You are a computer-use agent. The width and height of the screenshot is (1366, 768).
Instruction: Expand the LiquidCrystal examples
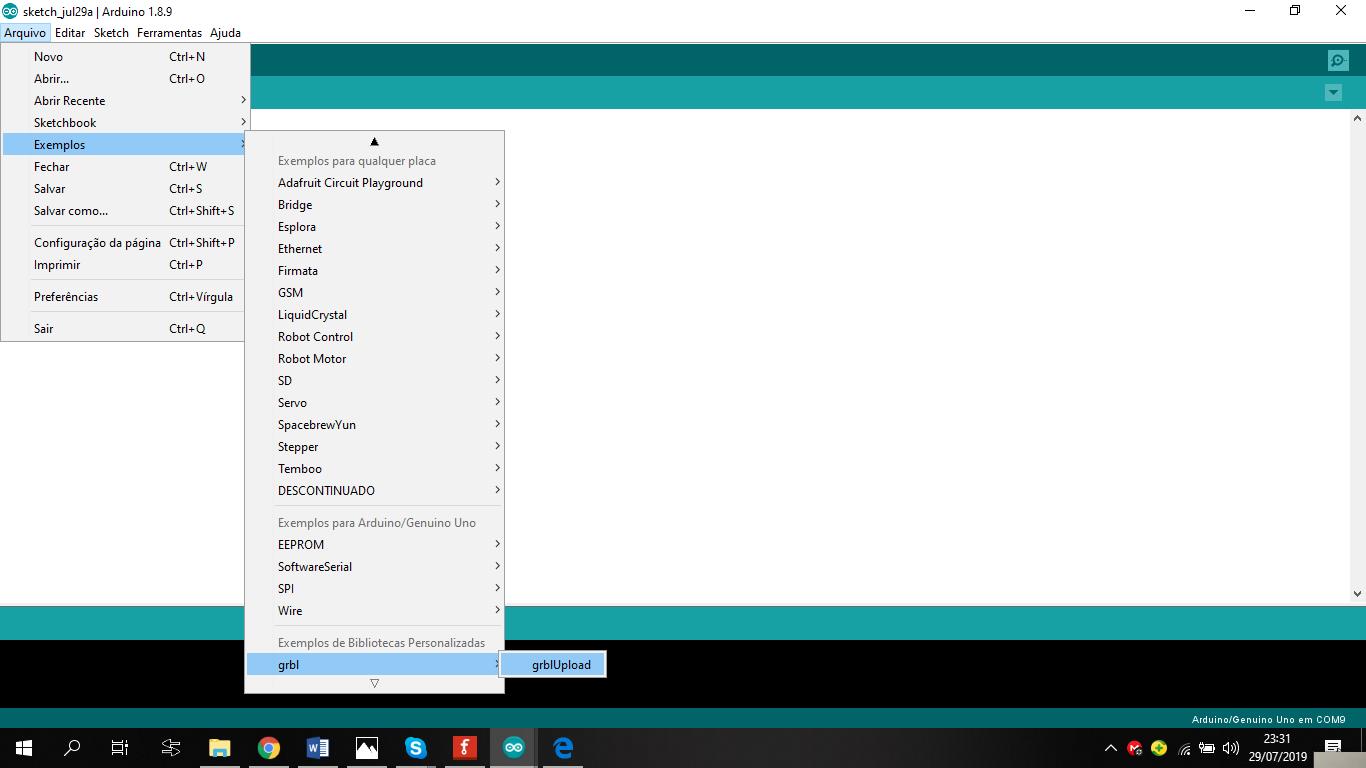click(x=374, y=315)
